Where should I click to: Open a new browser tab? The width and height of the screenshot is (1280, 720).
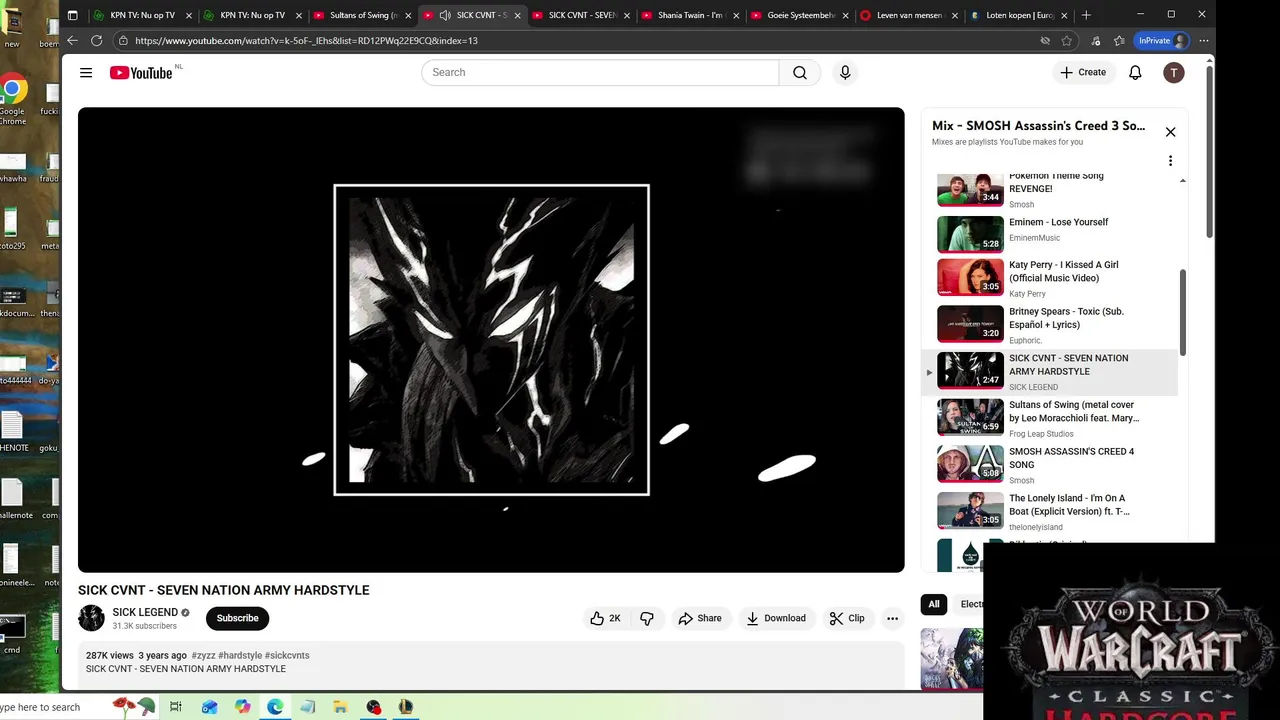pos(1086,15)
